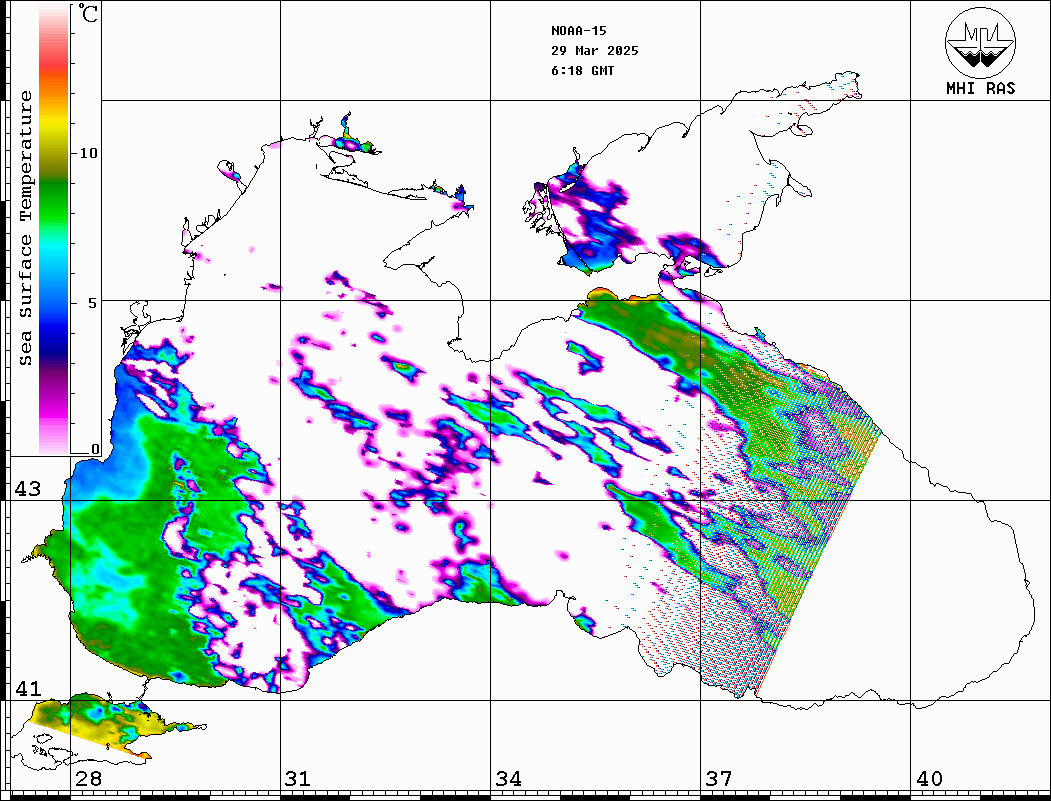Click longitude label "40"
The width and height of the screenshot is (1051, 801).
click(x=929, y=778)
